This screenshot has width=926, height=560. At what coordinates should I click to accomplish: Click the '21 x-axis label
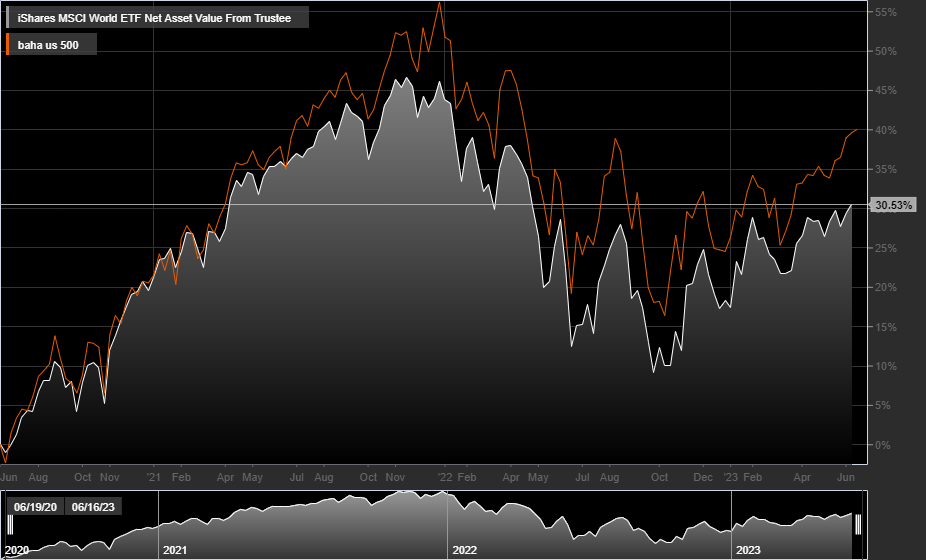point(154,477)
